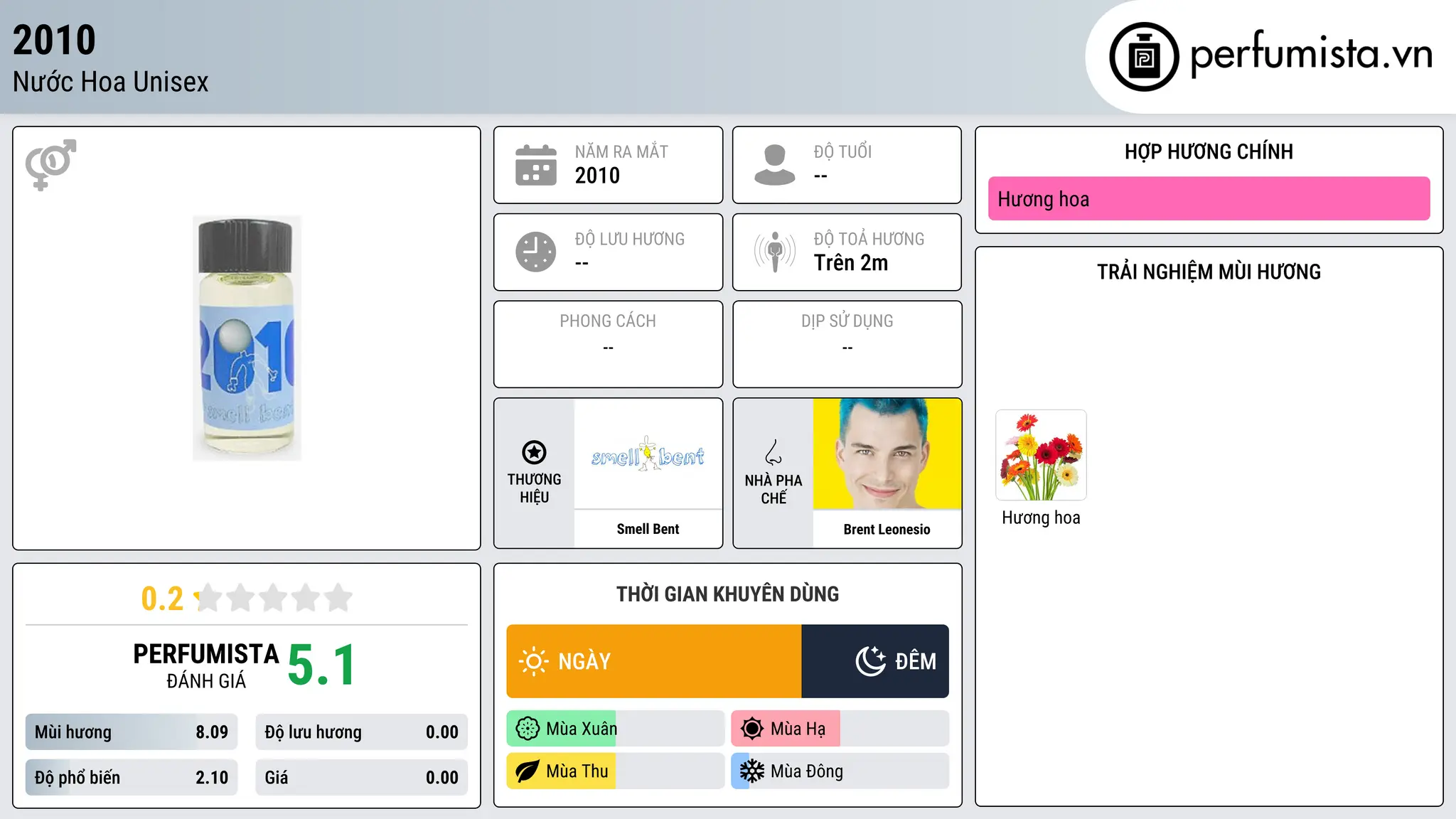
Task: Open the 2010 perfume bottle image
Action: coord(247,338)
